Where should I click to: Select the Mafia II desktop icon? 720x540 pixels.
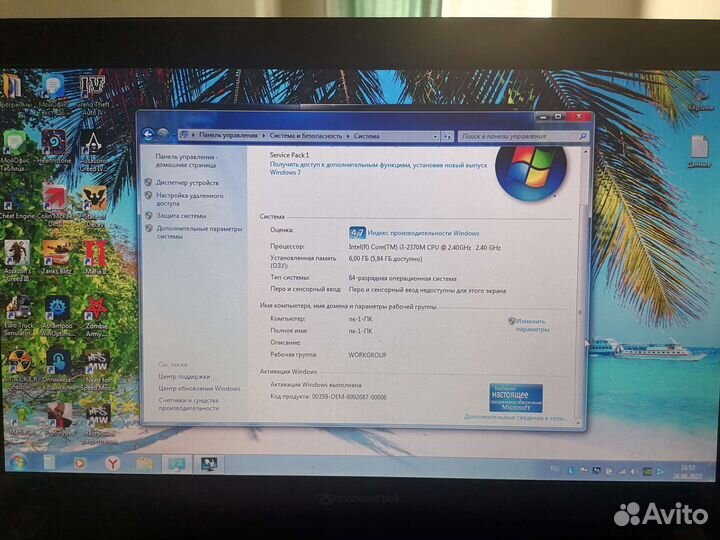point(96,257)
